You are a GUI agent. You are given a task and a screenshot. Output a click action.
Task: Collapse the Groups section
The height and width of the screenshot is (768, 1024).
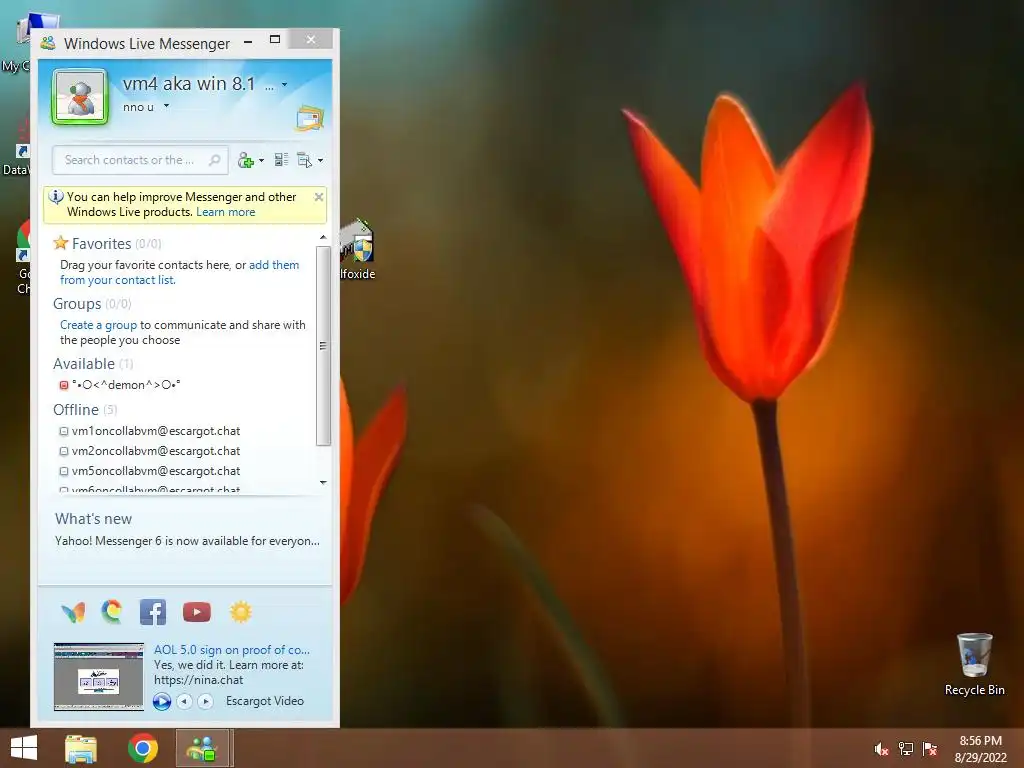coord(77,304)
